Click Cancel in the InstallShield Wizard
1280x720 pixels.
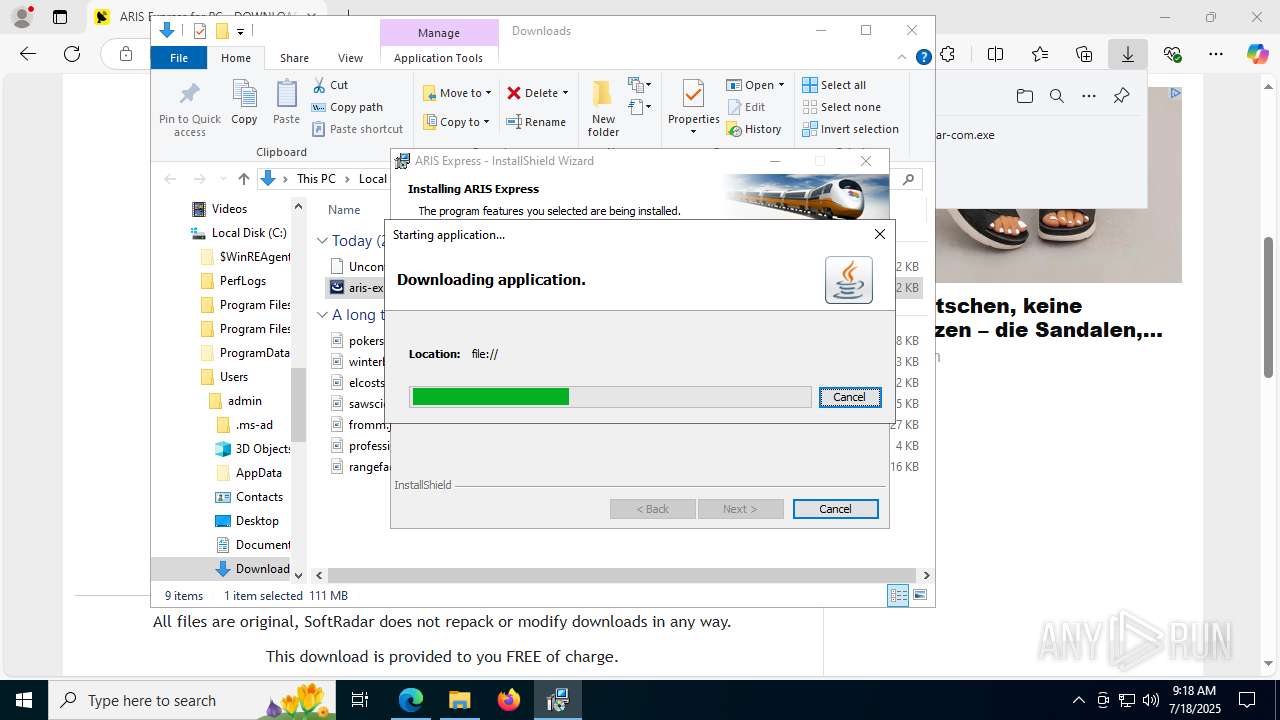coord(836,509)
